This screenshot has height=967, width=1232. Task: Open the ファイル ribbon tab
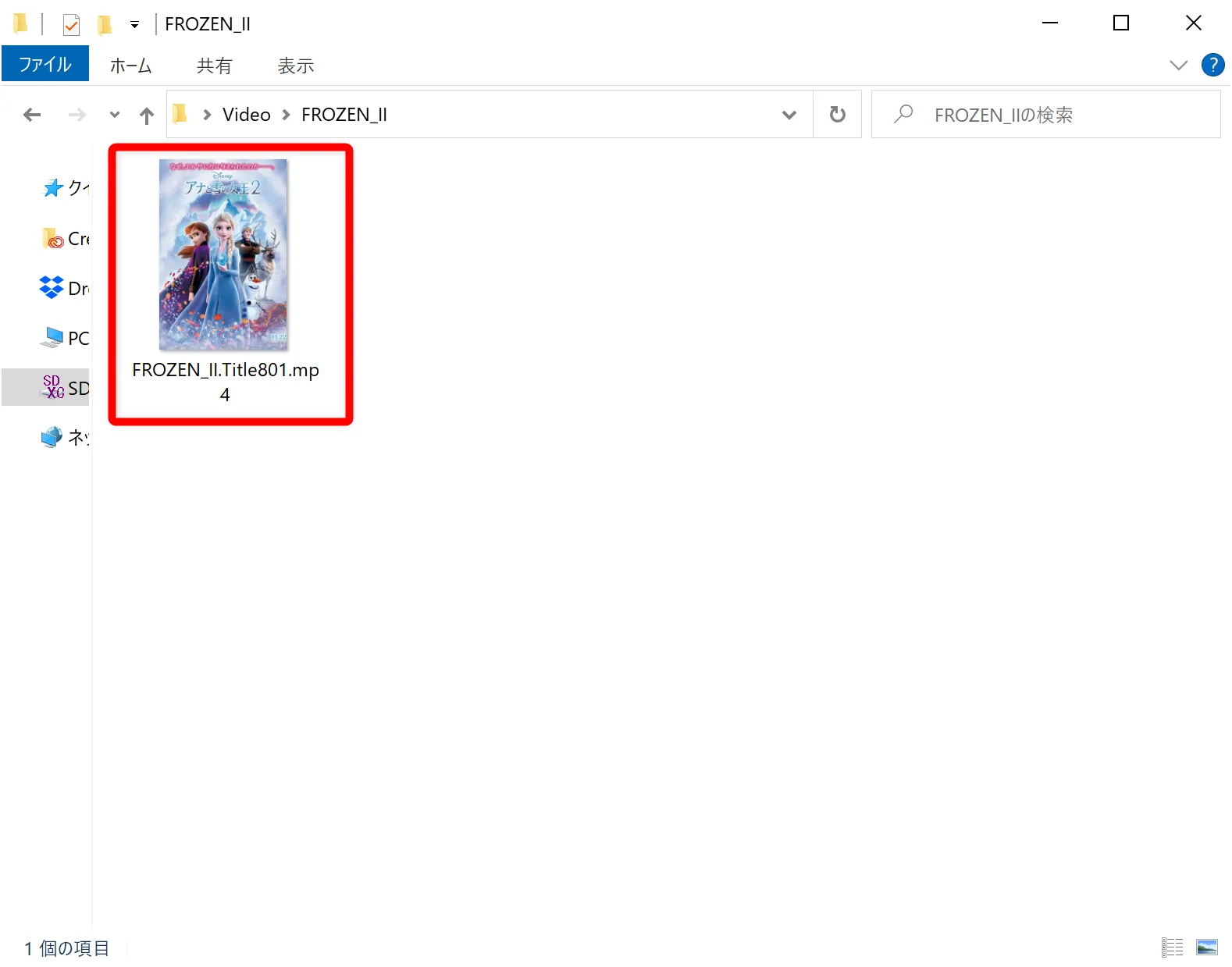[45, 64]
